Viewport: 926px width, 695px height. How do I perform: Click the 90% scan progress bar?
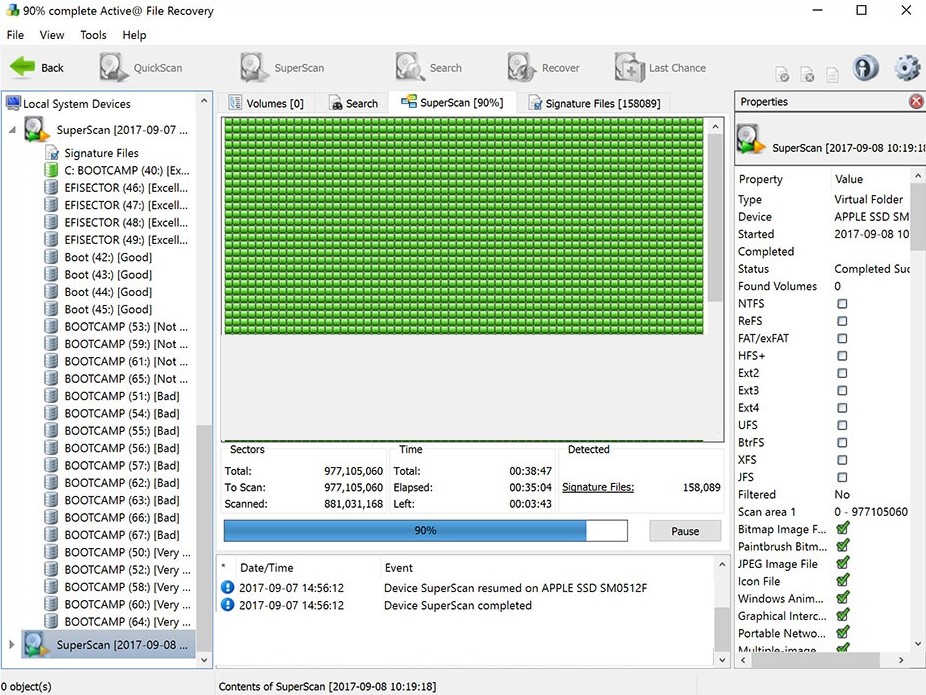[425, 530]
